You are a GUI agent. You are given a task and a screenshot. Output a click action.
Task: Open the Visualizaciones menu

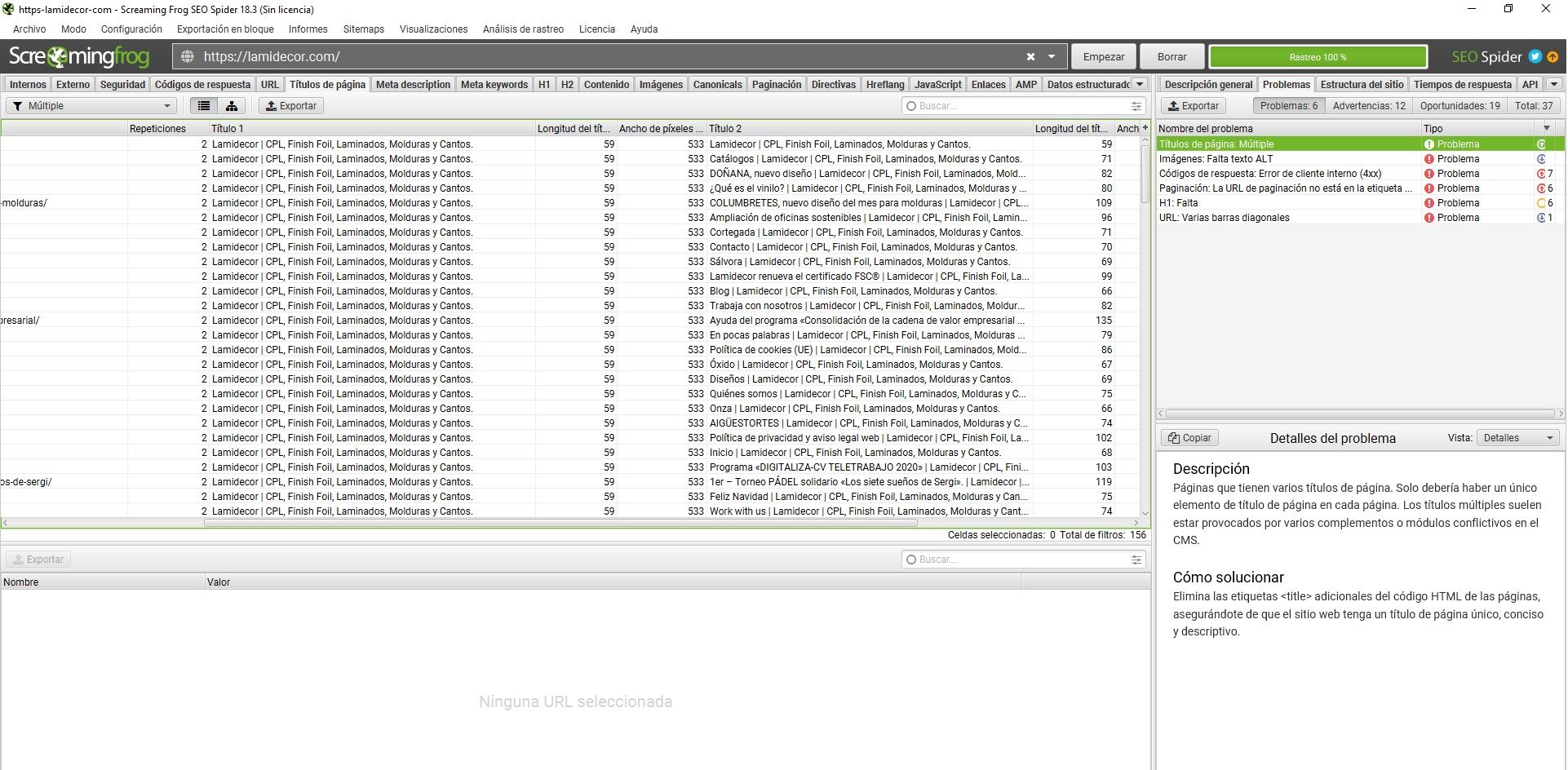(x=433, y=29)
